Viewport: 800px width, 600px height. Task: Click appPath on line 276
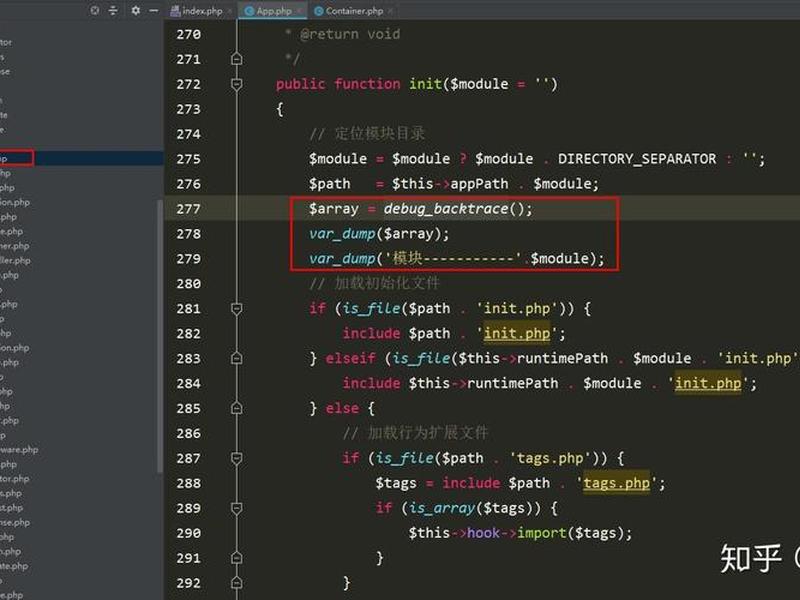479,184
